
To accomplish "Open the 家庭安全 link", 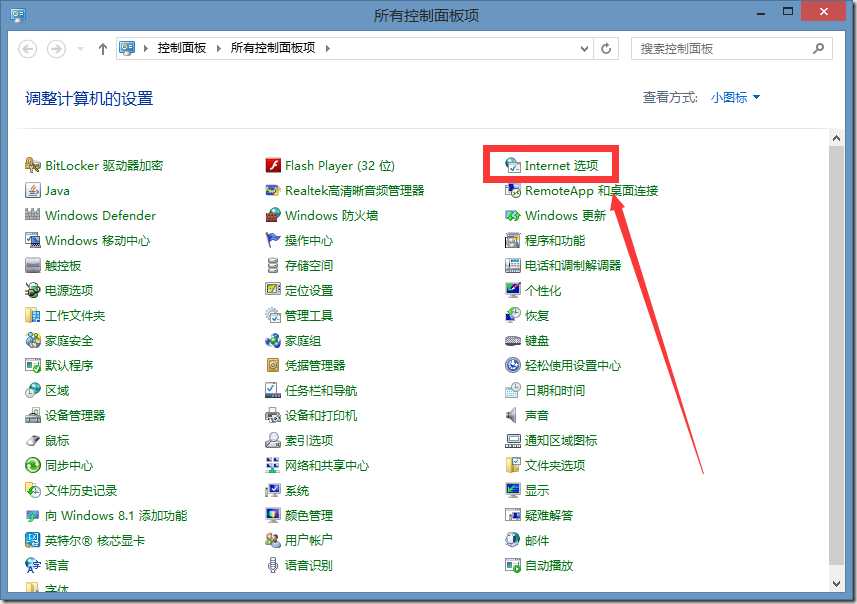I will tap(69, 341).
